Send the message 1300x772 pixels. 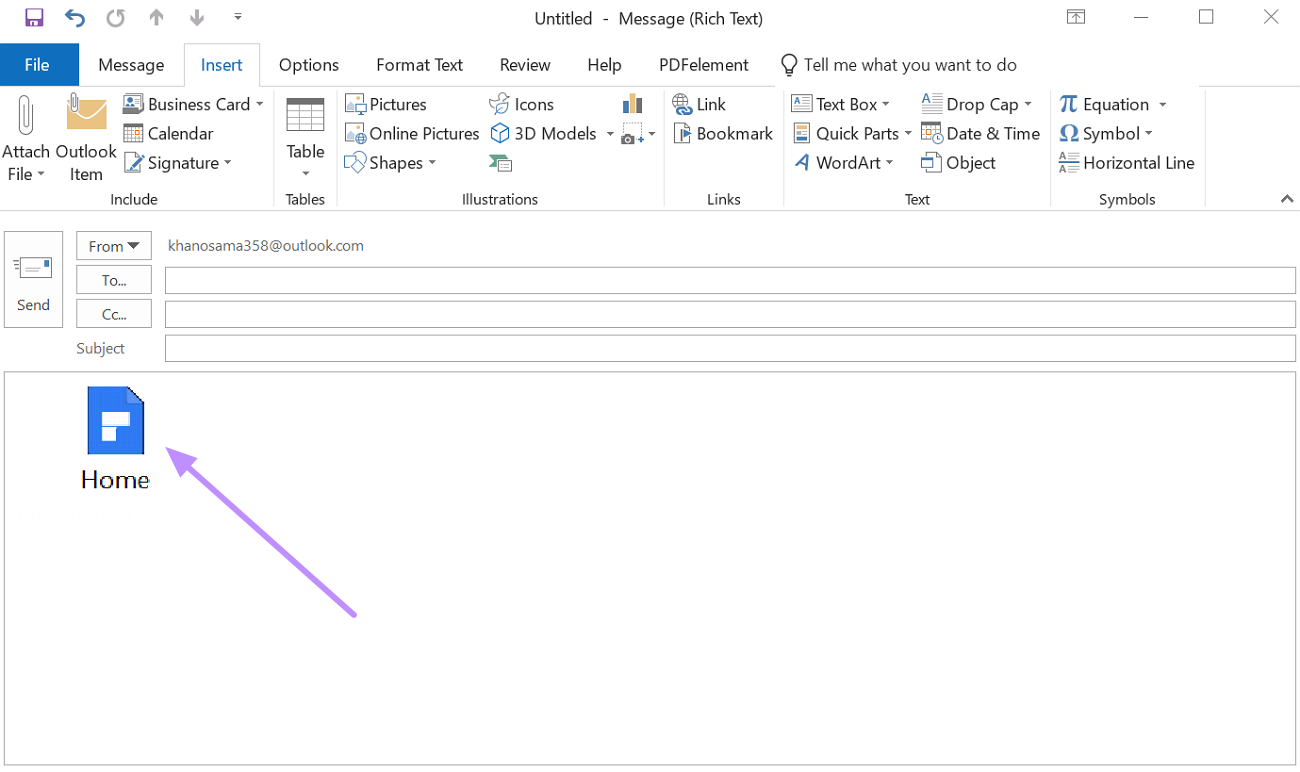pyautogui.click(x=33, y=280)
